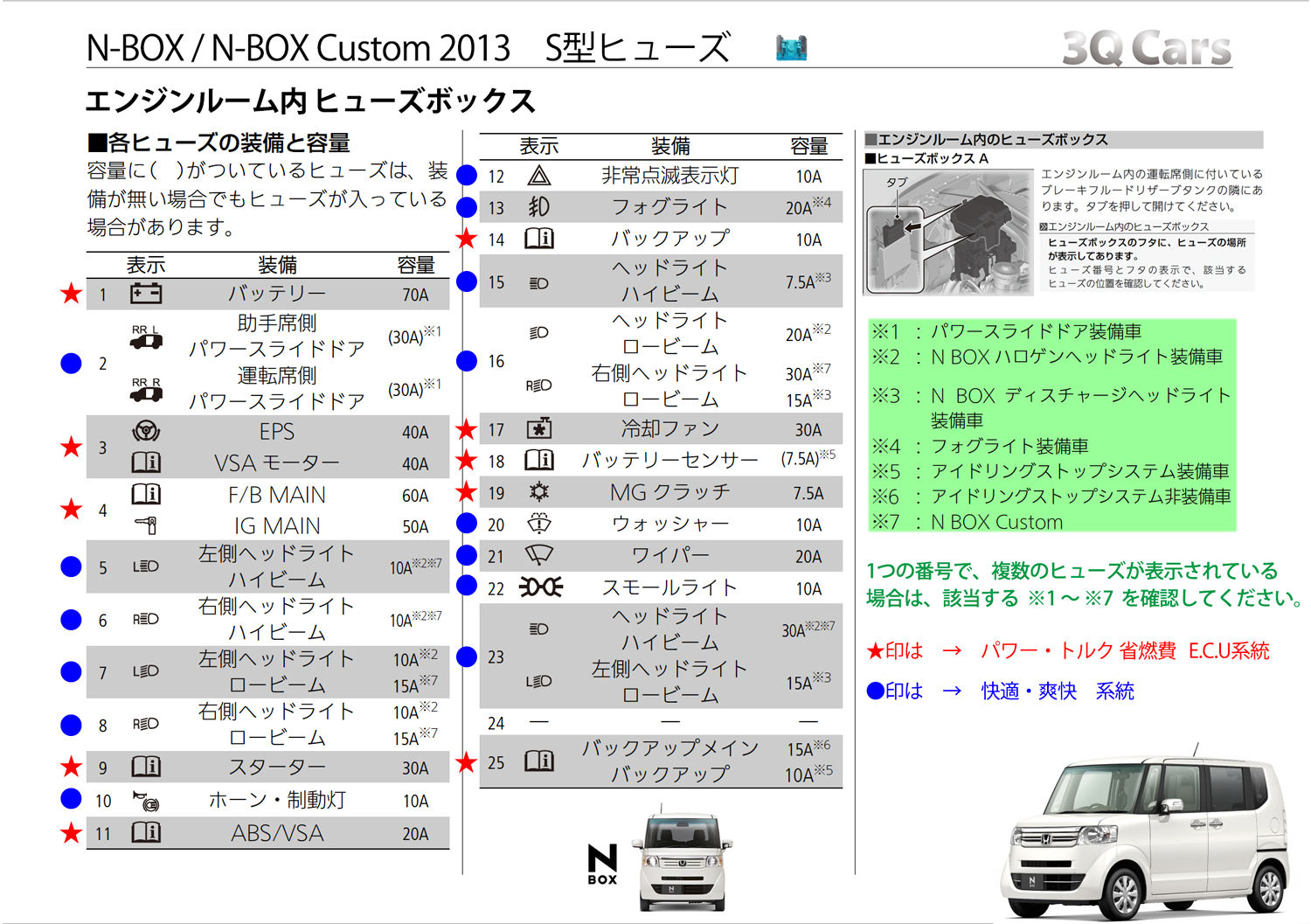
Task: Click the IG MAIN label
Action: pos(277,526)
